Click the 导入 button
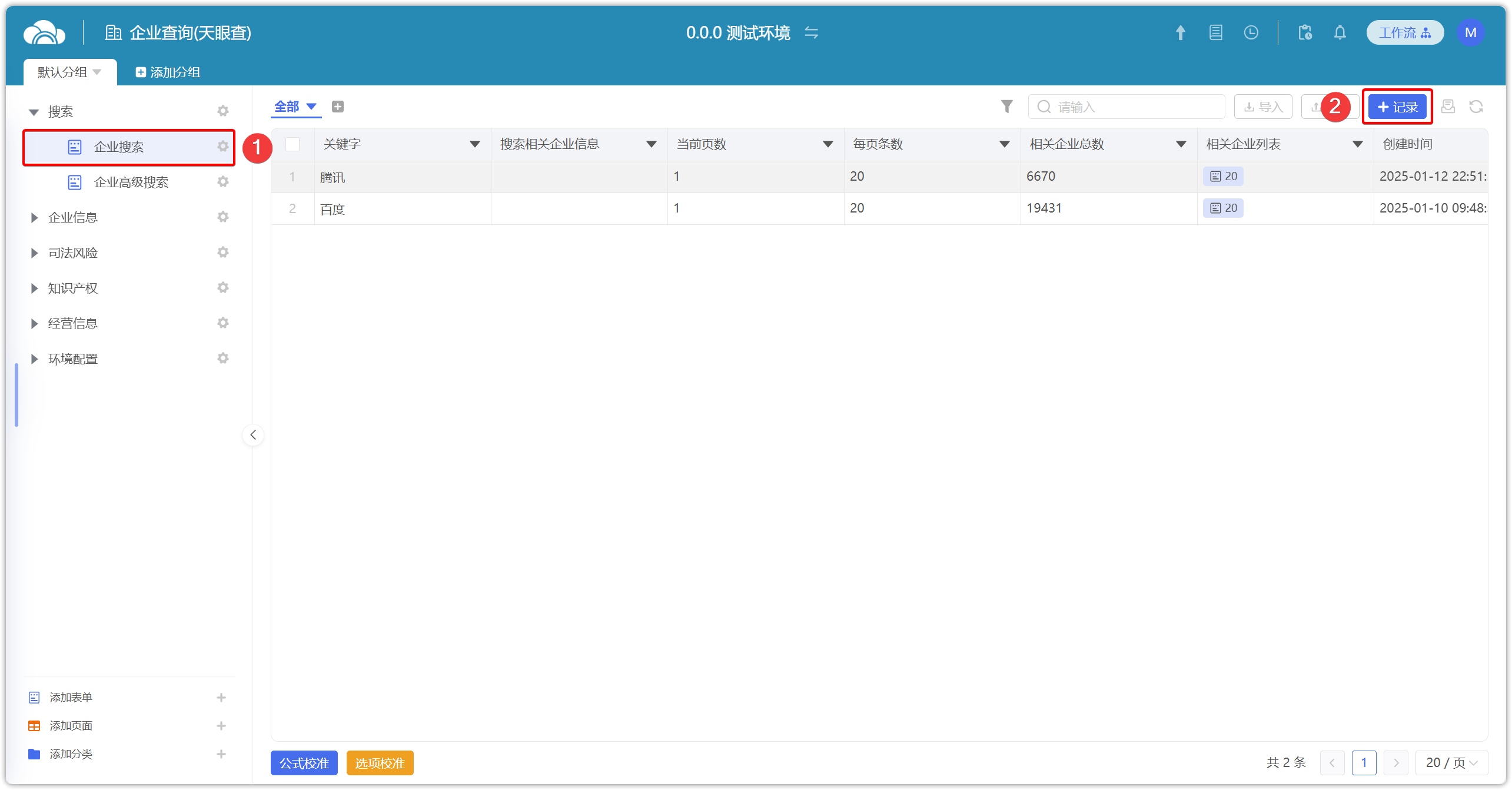Image resolution: width=1512 pixels, height=790 pixels. [1262, 107]
